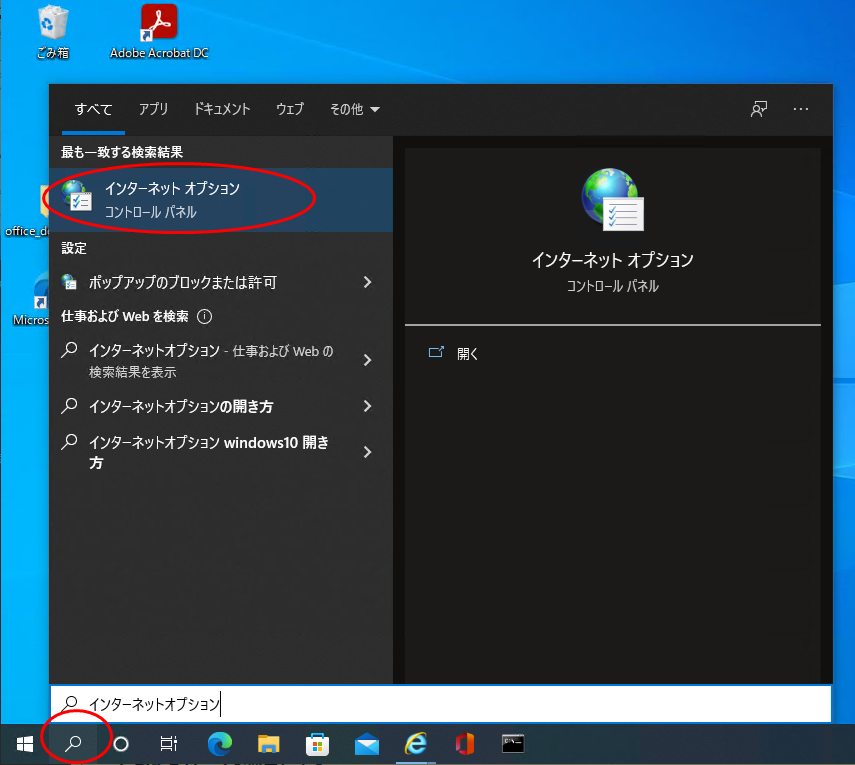Open the three-dots more options menu
The height and width of the screenshot is (765, 855).
(x=800, y=109)
